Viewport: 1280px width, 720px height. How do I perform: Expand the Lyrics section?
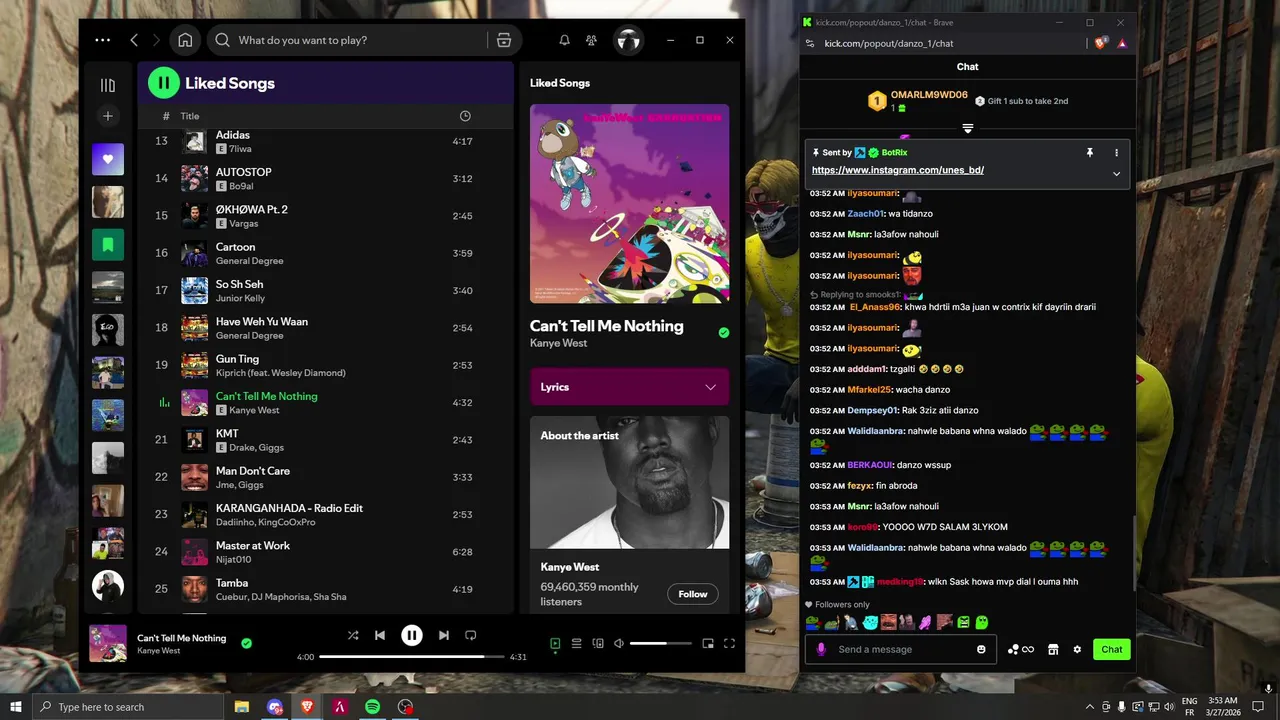[629, 387]
